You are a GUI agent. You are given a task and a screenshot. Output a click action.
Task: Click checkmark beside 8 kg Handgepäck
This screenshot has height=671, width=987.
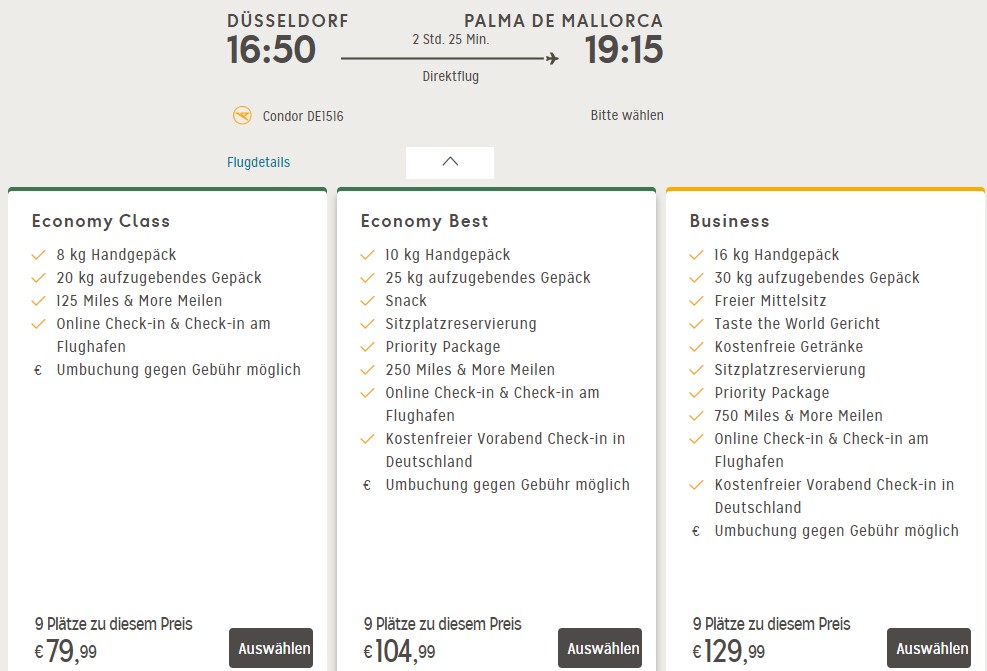39,255
